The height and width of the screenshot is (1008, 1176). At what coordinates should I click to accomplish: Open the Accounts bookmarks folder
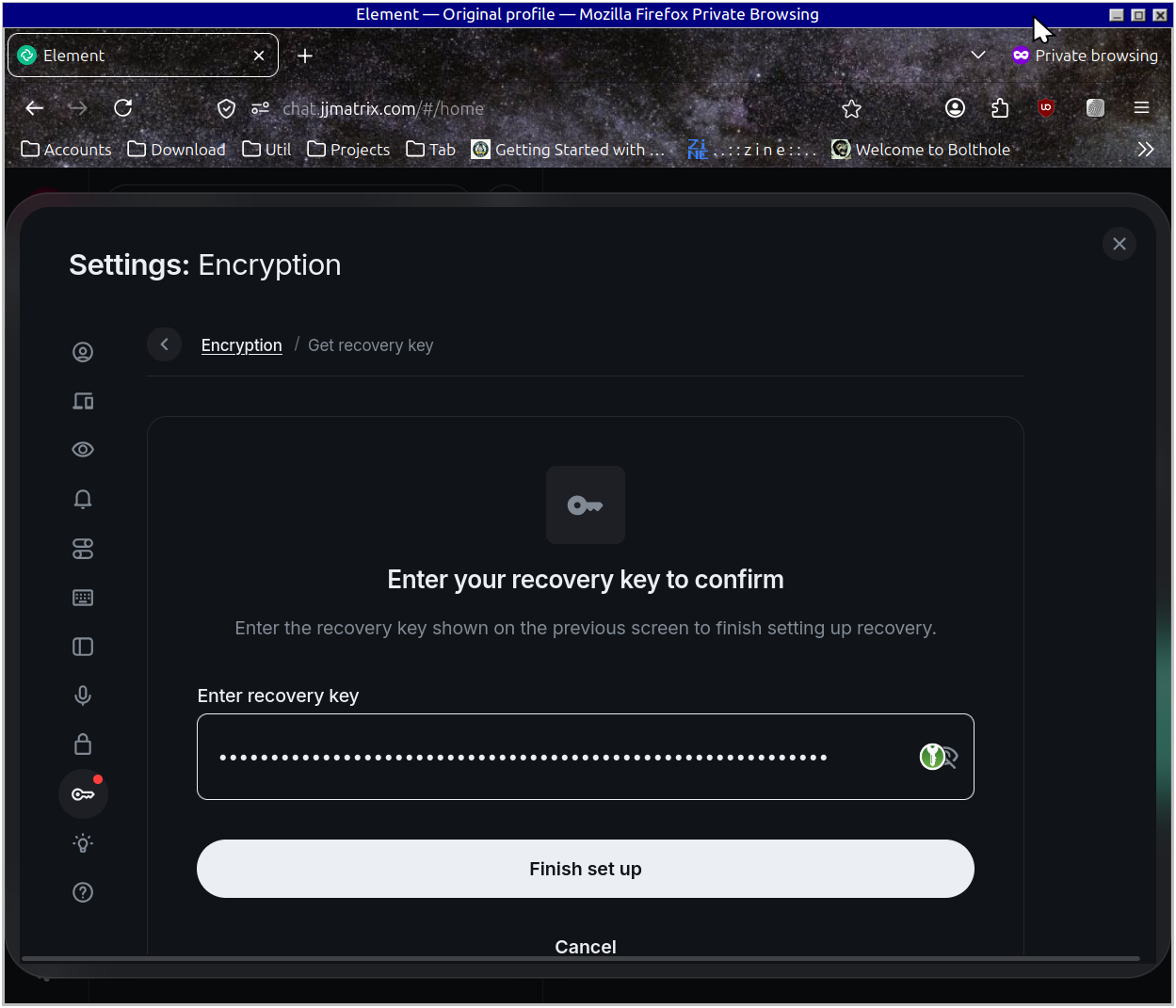coord(66,149)
